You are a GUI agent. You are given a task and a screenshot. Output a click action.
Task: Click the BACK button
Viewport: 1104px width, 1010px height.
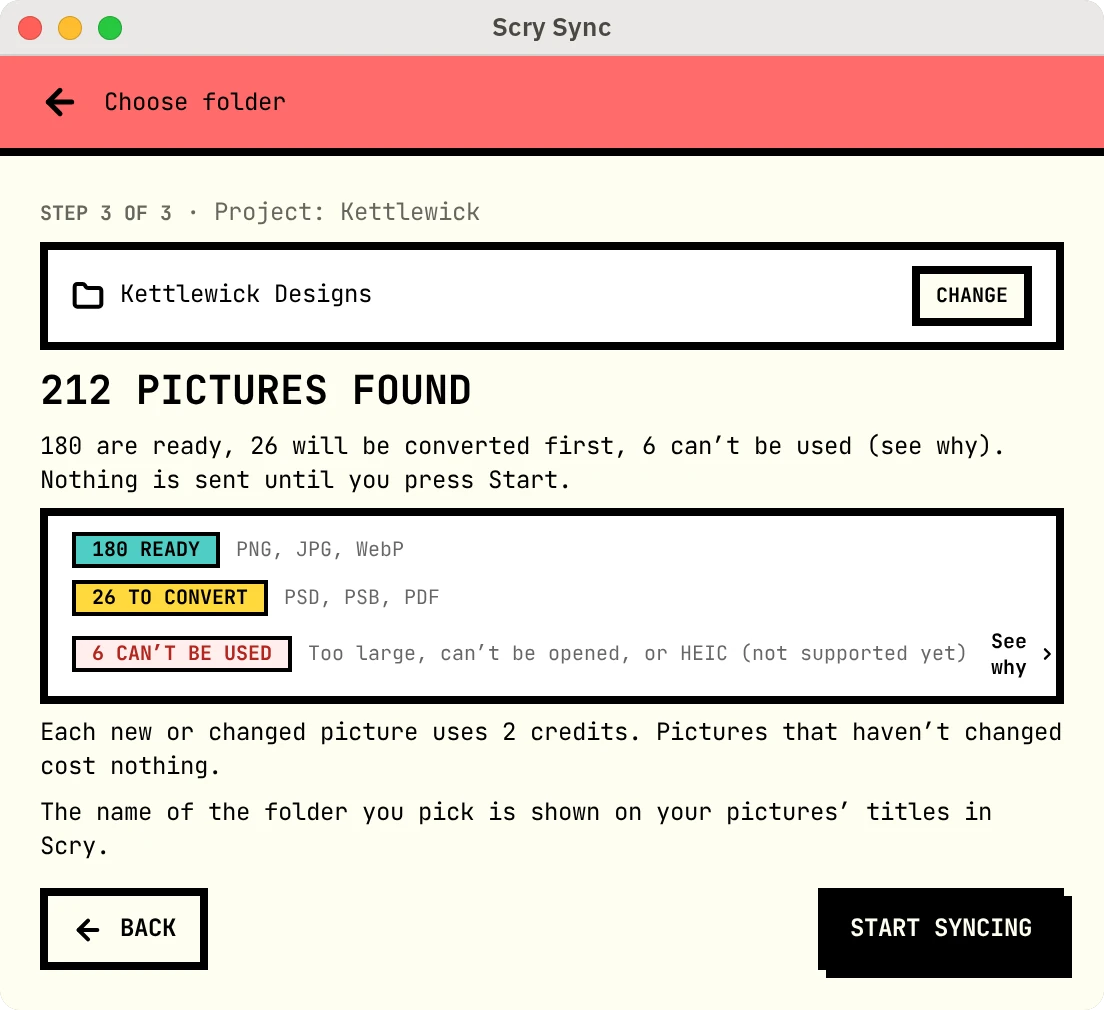click(x=124, y=928)
